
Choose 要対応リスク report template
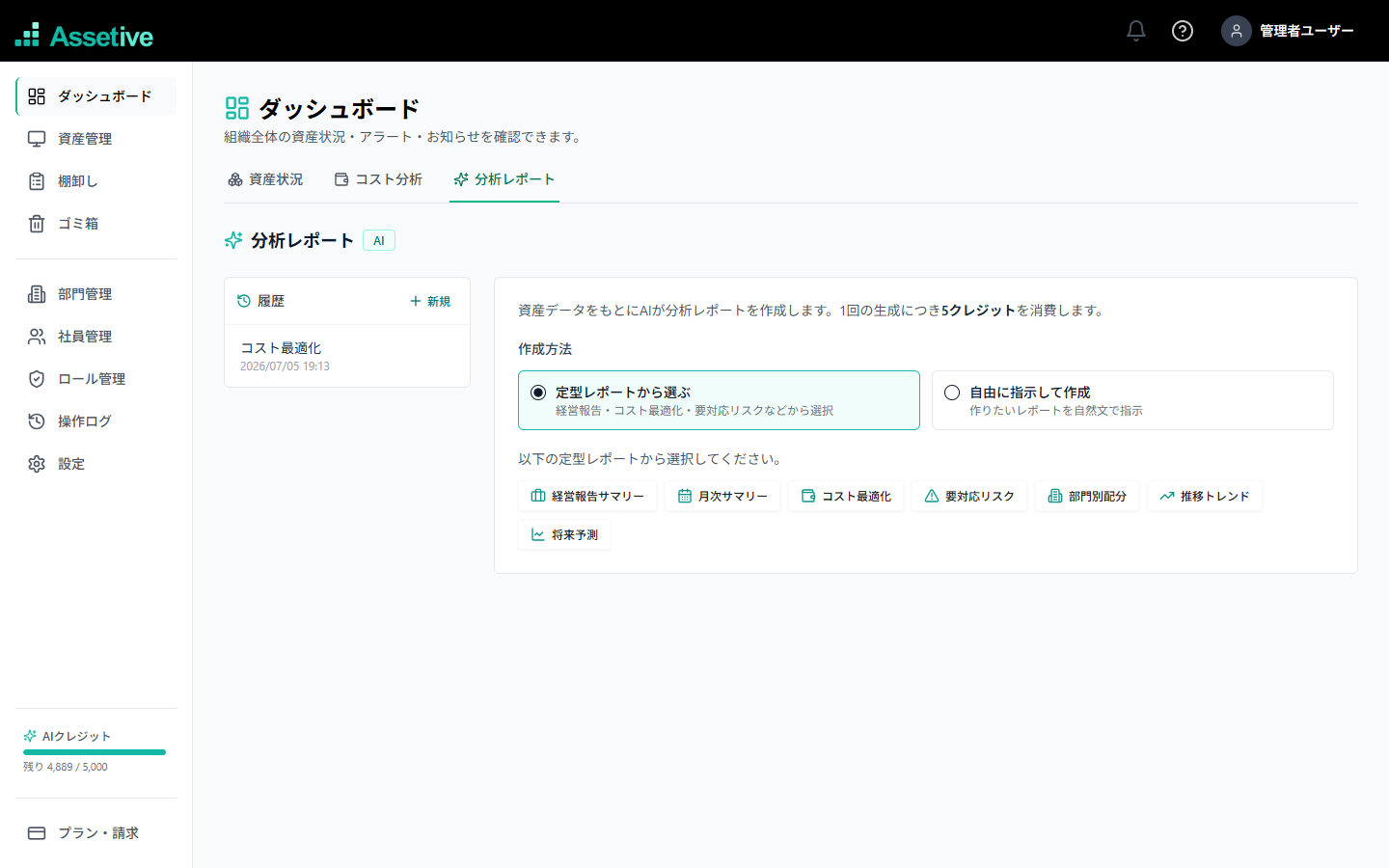tap(969, 496)
